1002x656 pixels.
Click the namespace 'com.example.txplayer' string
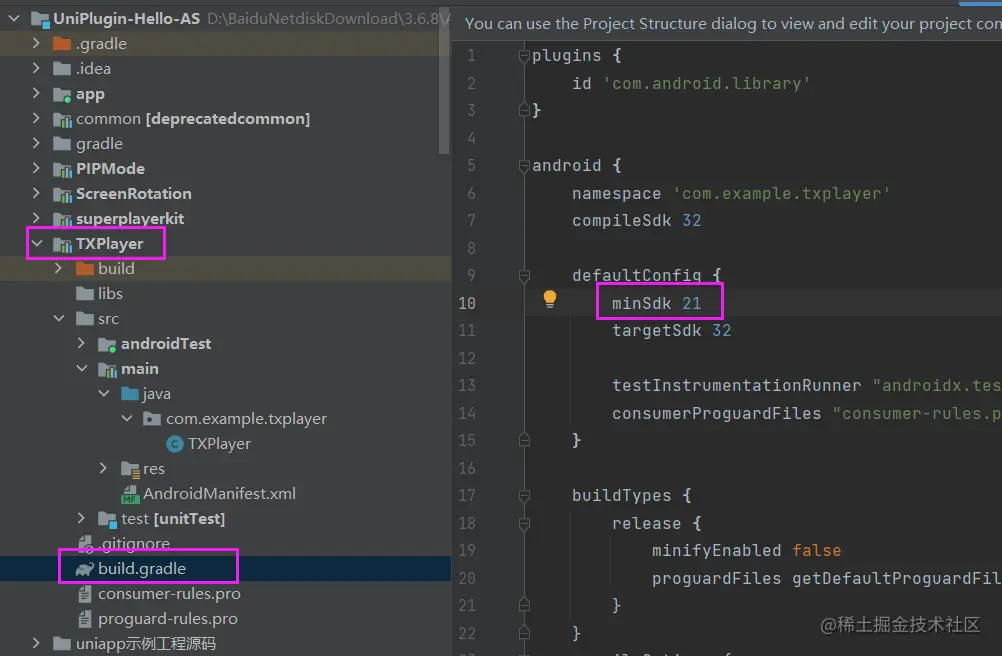click(782, 193)
